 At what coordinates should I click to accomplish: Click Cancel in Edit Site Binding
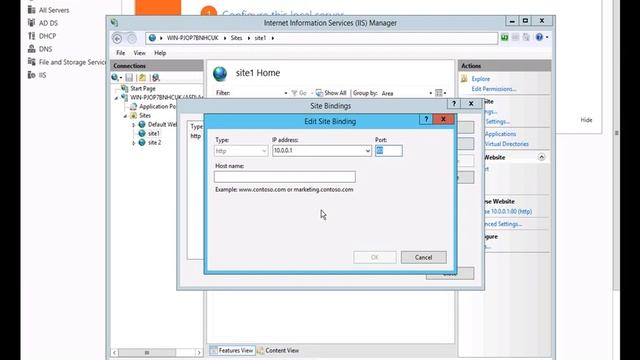[x=423, y=257]
